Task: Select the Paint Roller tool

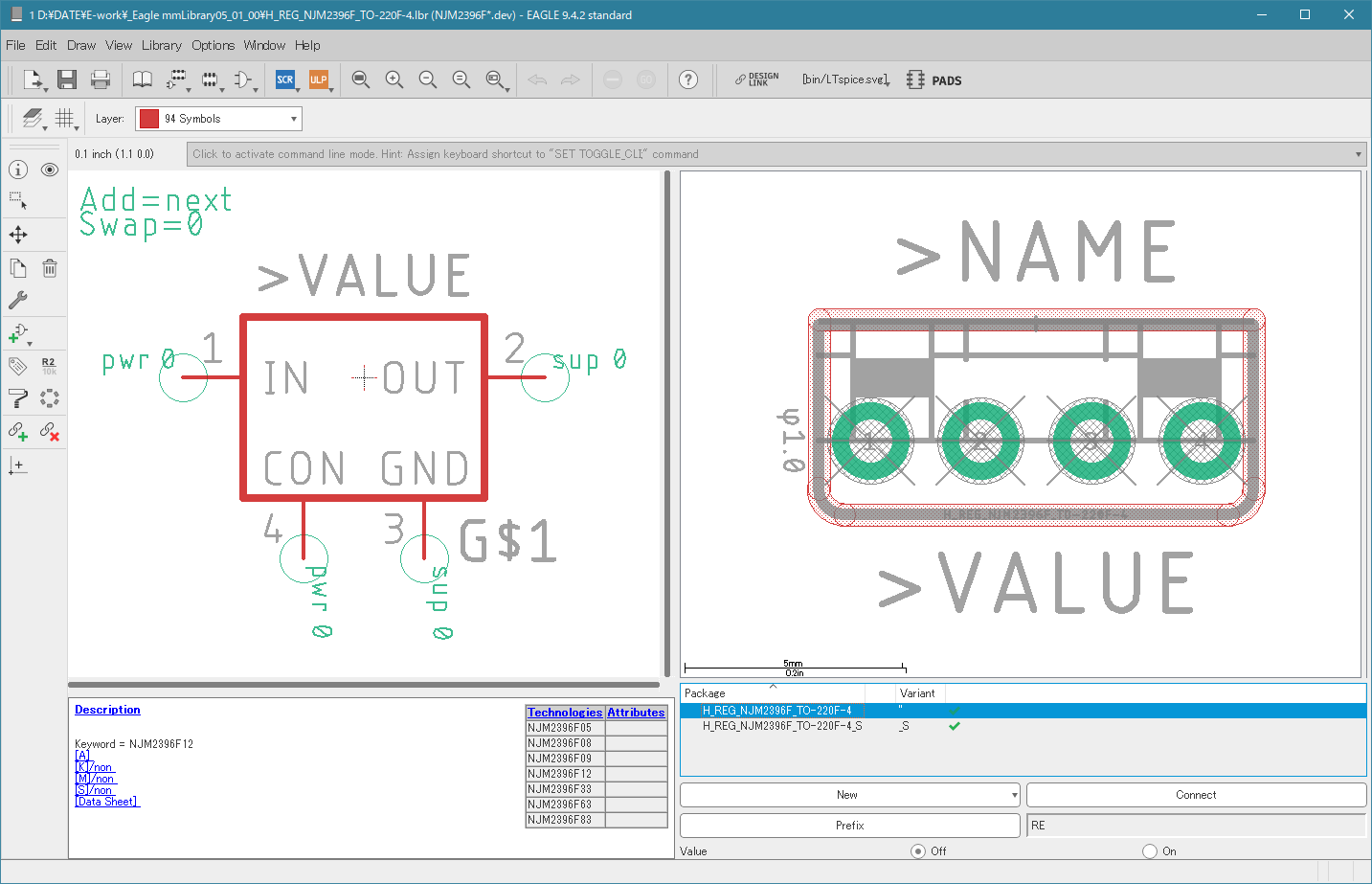Action: pyautogui.click(x=18, y=398)
